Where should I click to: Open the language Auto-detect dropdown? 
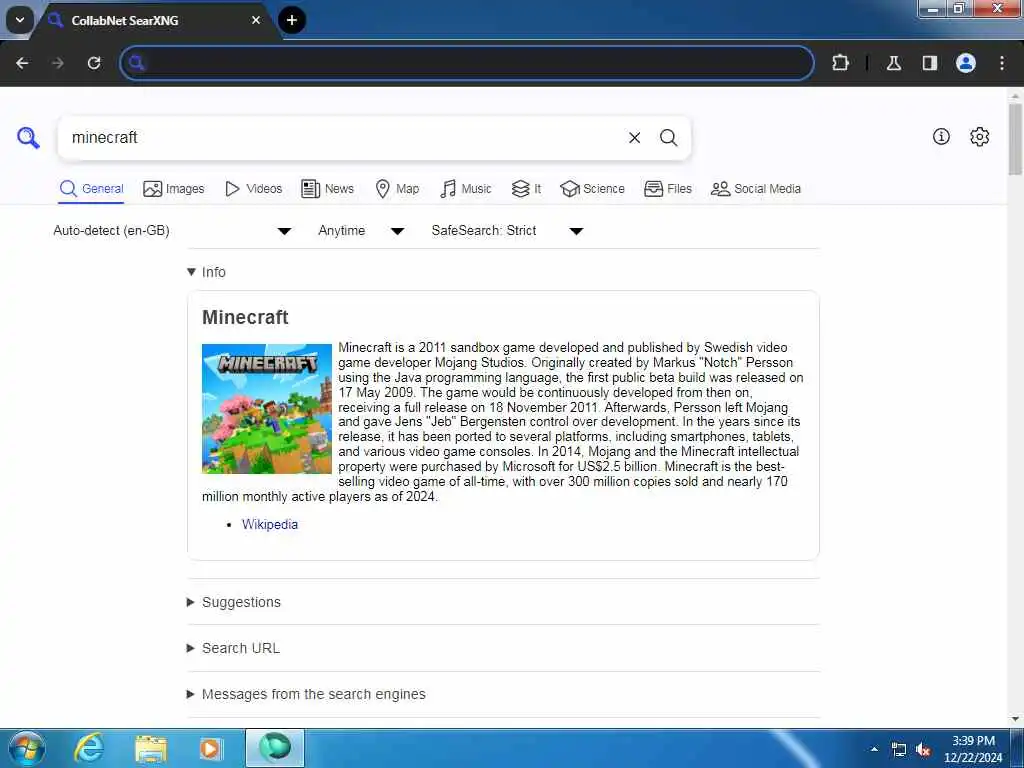point(172,231)
